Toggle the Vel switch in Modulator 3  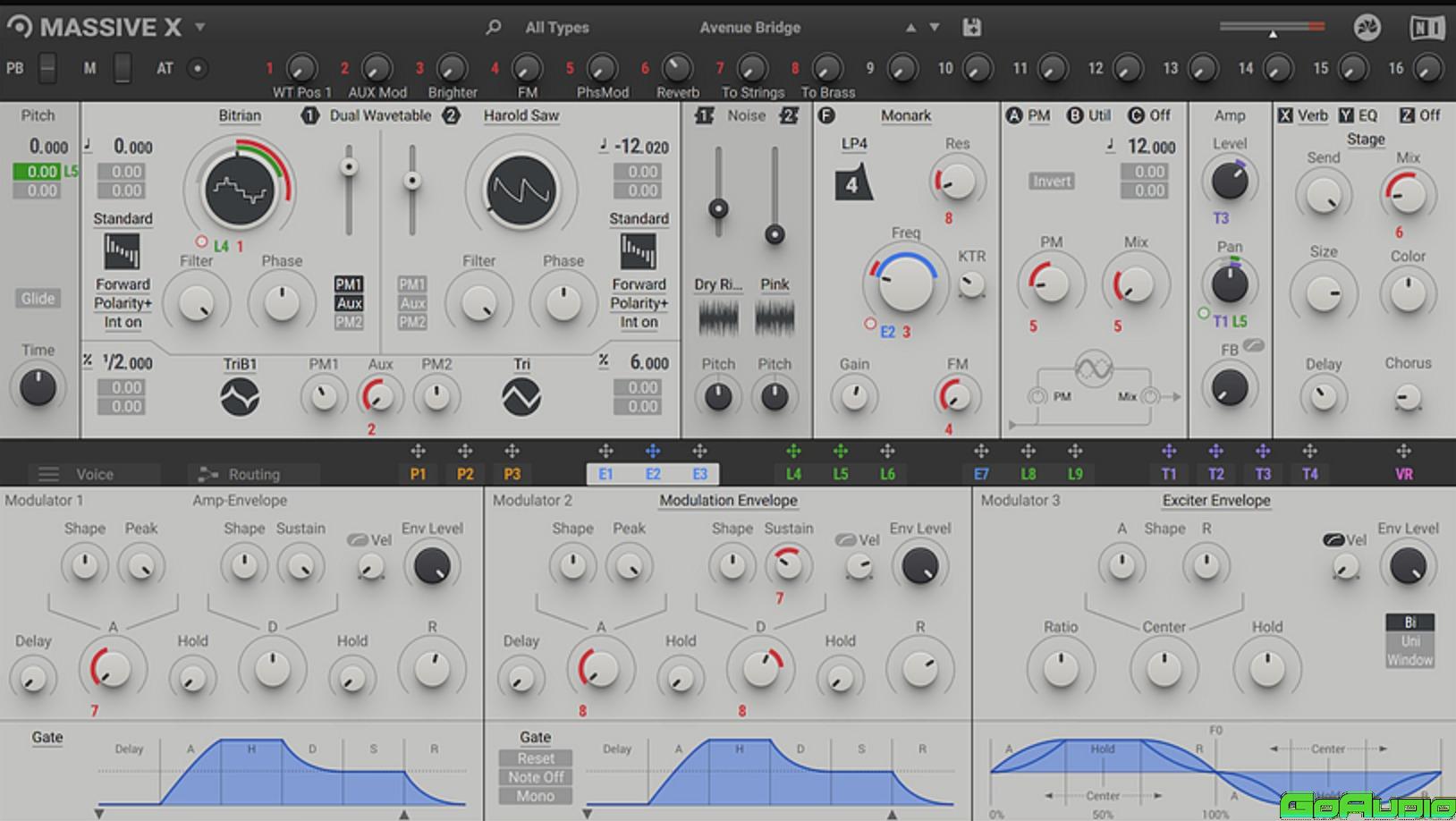click(1333, 539)
